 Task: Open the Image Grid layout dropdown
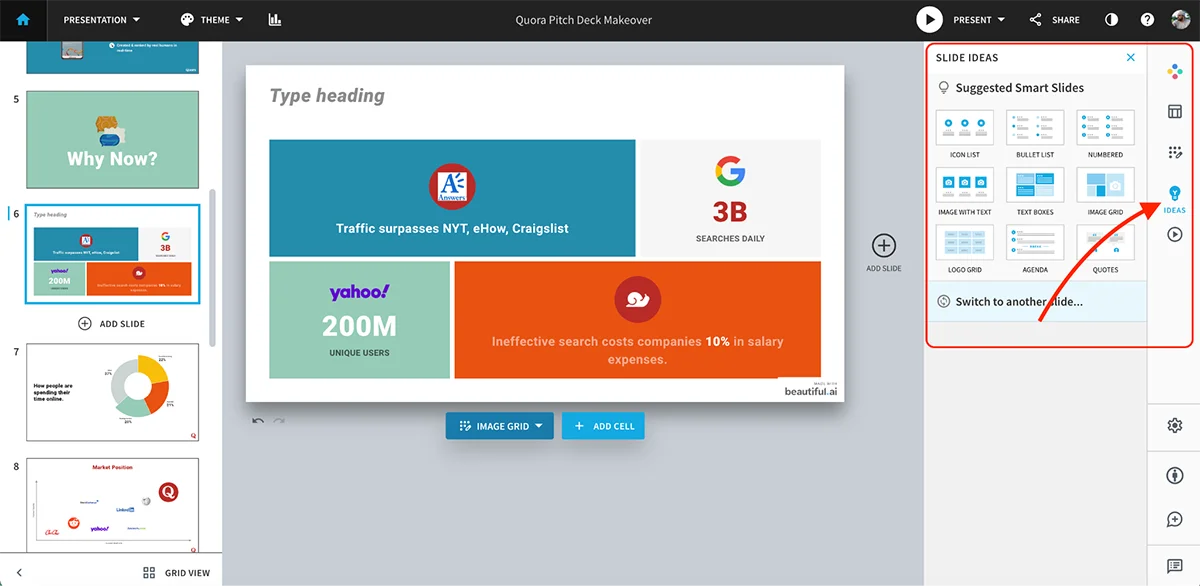pos(499,426)
